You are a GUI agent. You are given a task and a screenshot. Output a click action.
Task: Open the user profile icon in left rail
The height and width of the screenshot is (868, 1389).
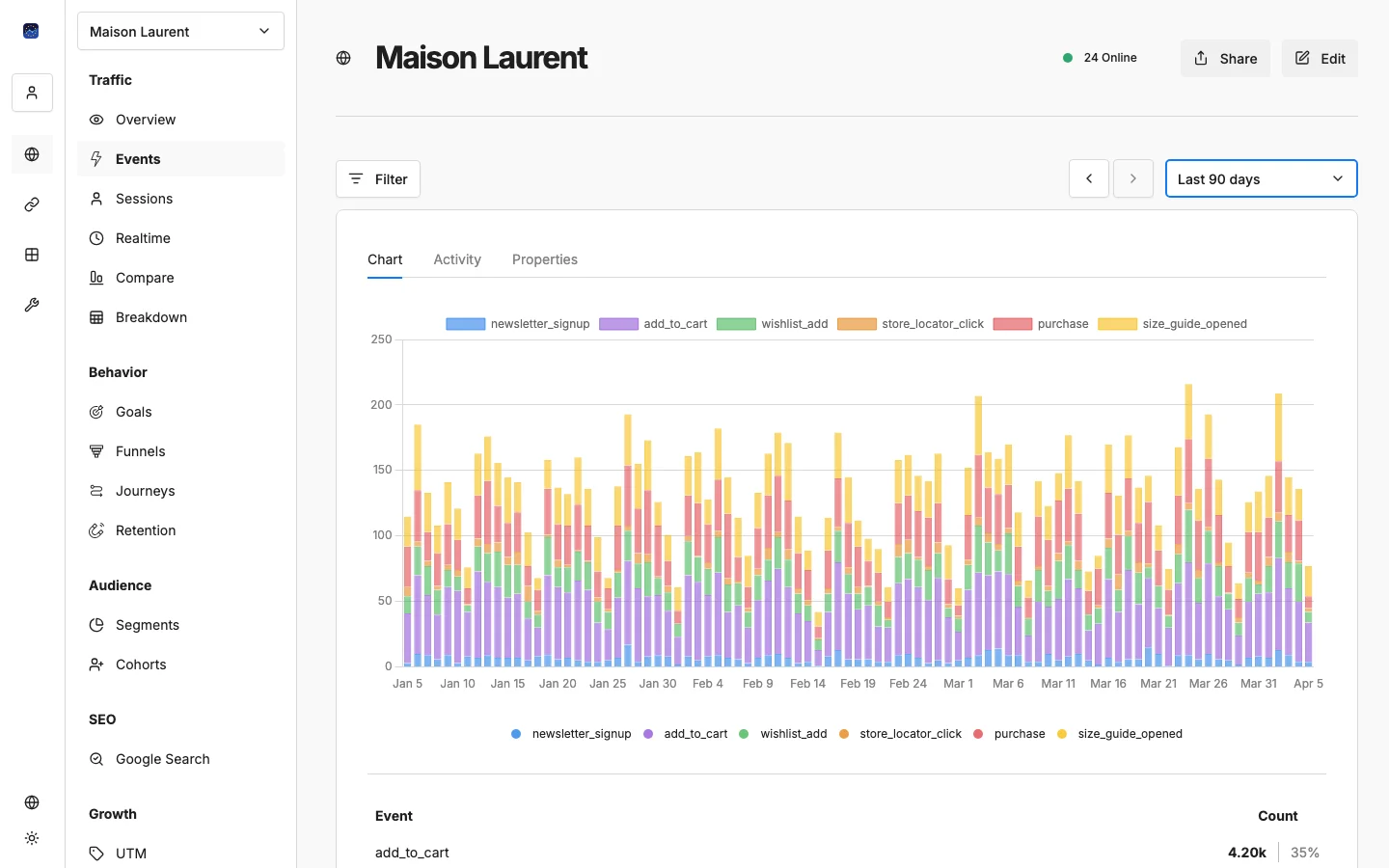click(32, 93)
